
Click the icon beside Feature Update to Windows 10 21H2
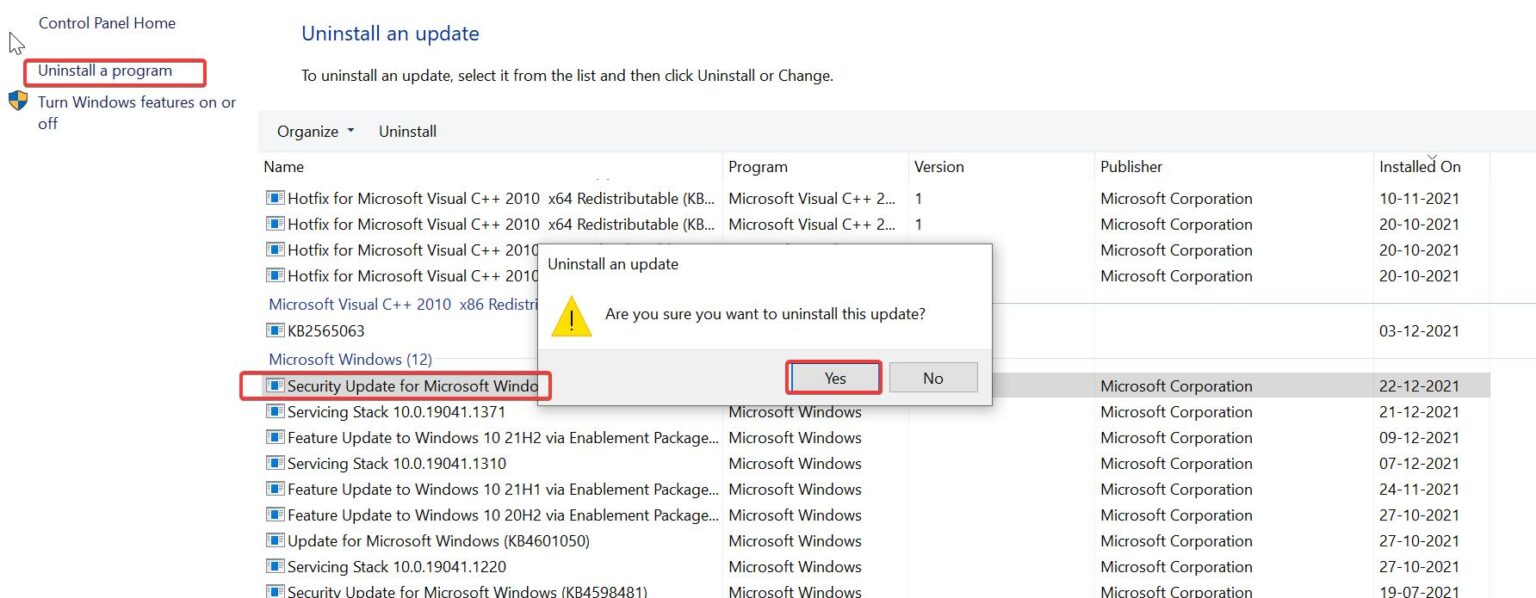277,437
